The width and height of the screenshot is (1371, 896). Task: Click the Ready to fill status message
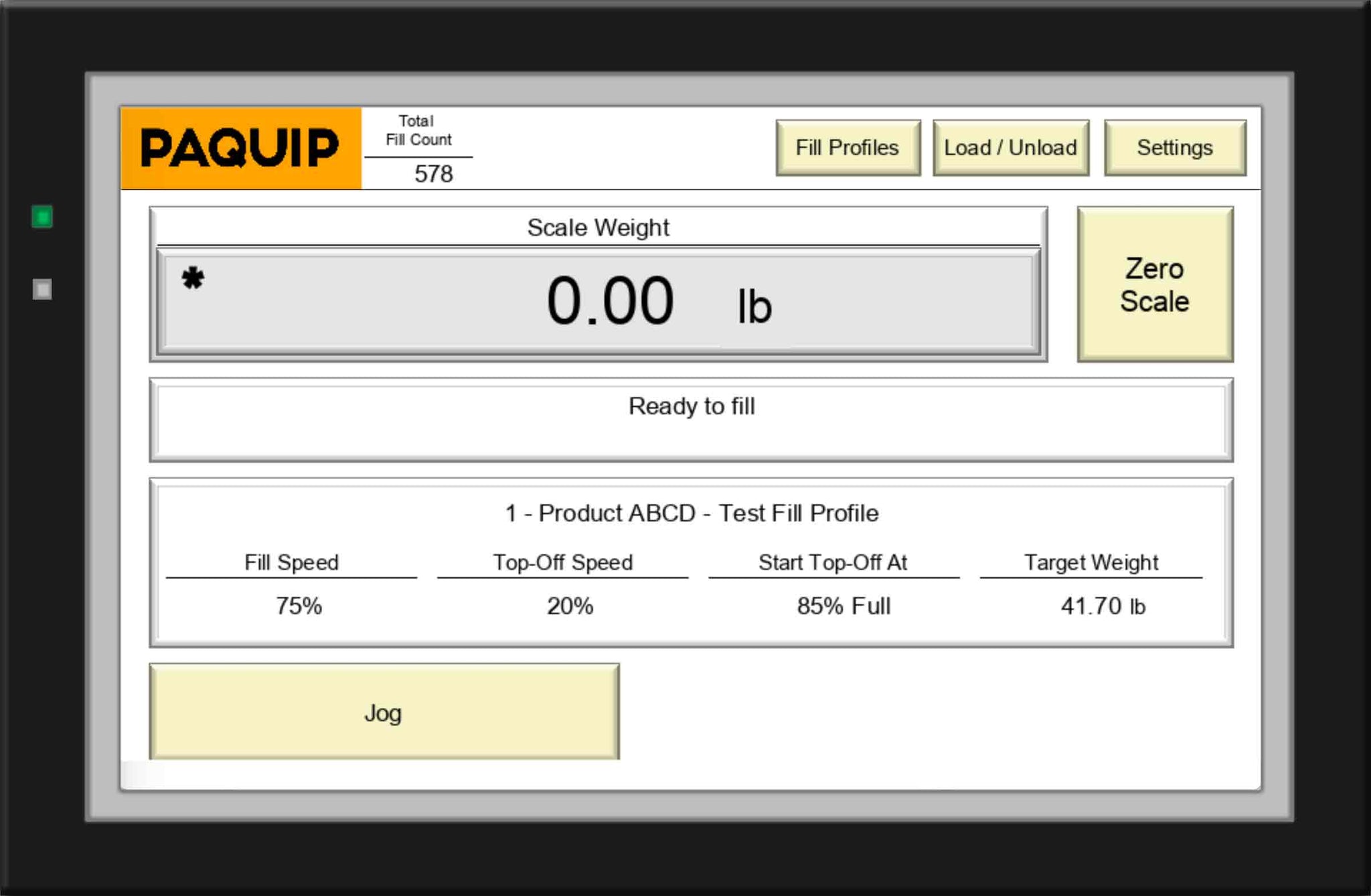pyautogui.click(x=692, y=406)
